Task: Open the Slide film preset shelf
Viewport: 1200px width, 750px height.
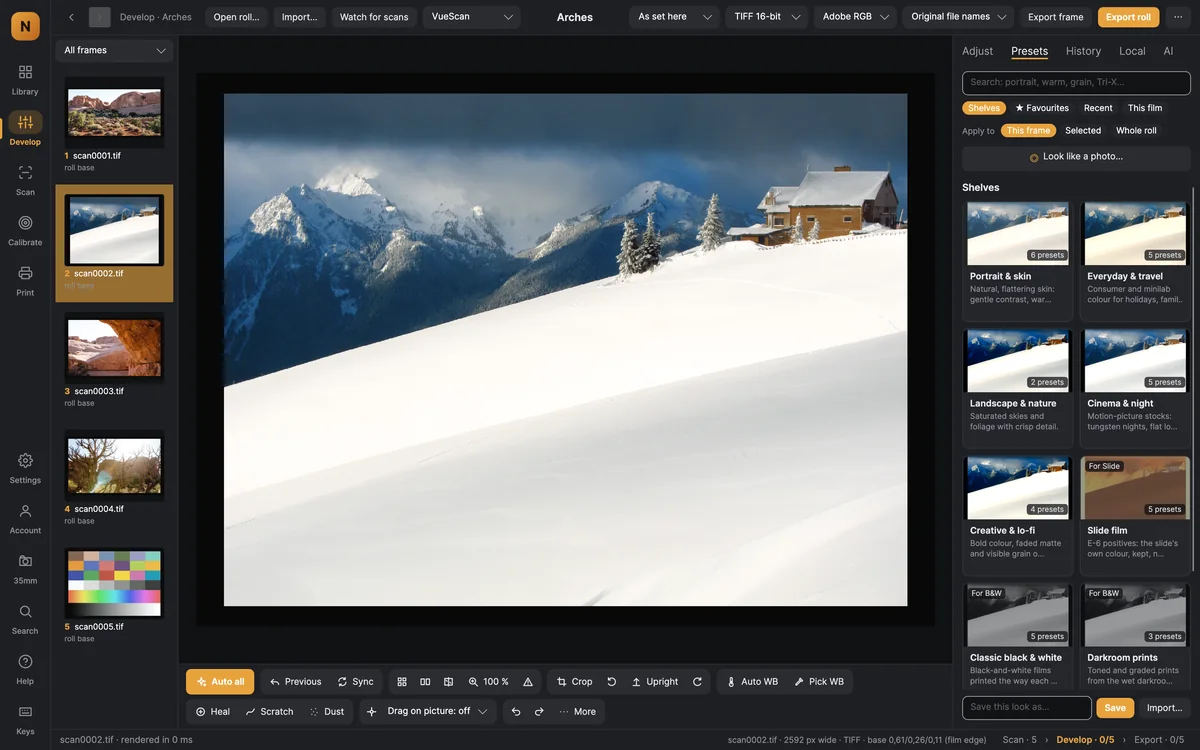Action: pos(1135,515)
